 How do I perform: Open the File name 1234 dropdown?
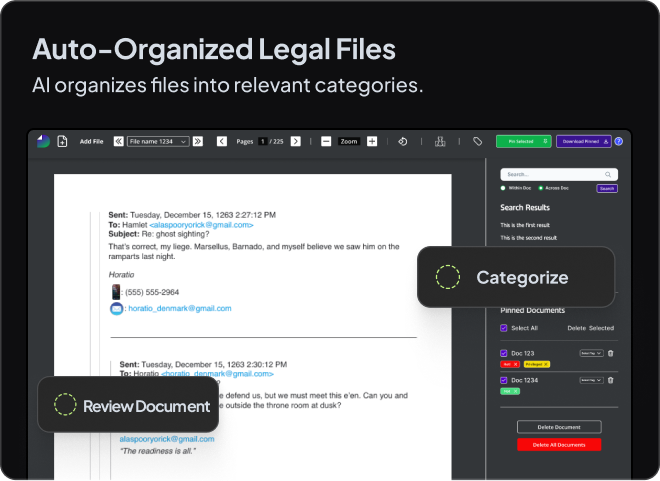coord(157,142)
